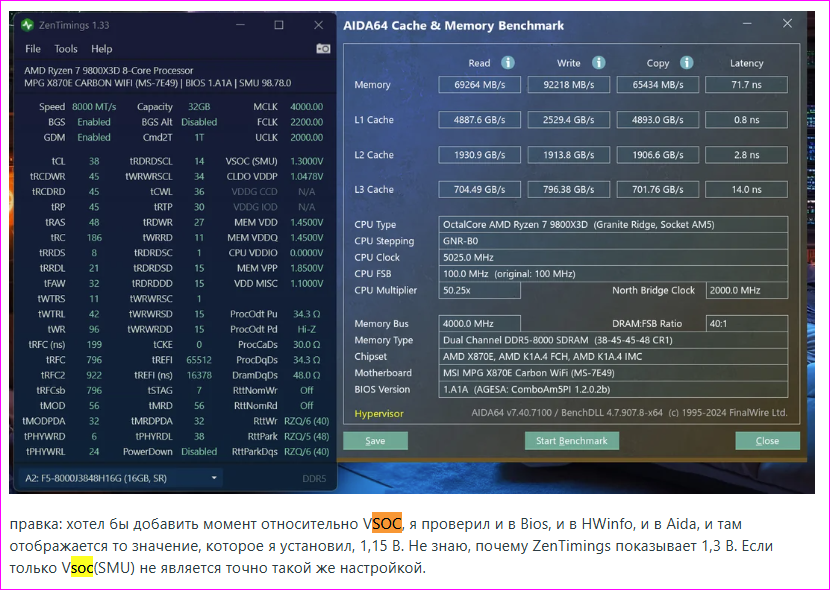The width and height of the screenshot is (830, 590).
Task: Select L1 Cache read 4887.6 GB/s
Action: pyautogui.click(x=480, y=120)
